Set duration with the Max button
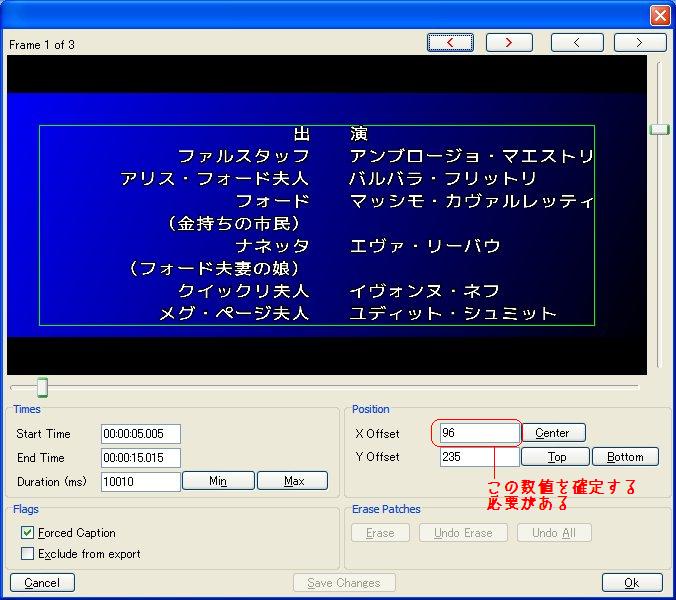Screen dimensions: 676x600 click(x=293, y=481)
